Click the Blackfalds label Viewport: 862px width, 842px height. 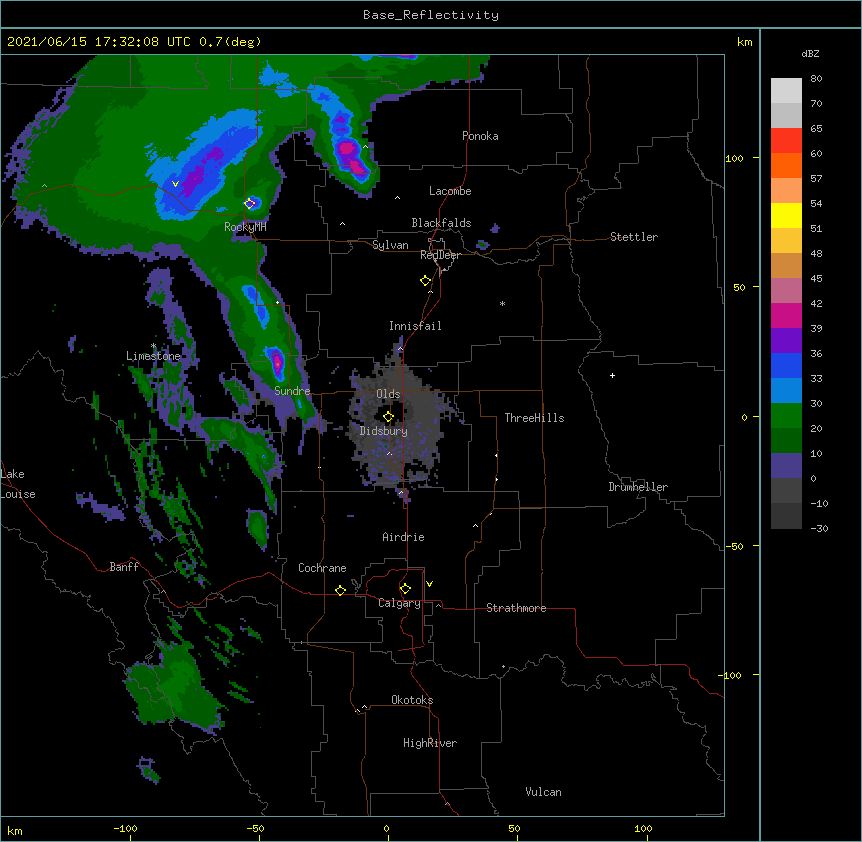[441, 223]
